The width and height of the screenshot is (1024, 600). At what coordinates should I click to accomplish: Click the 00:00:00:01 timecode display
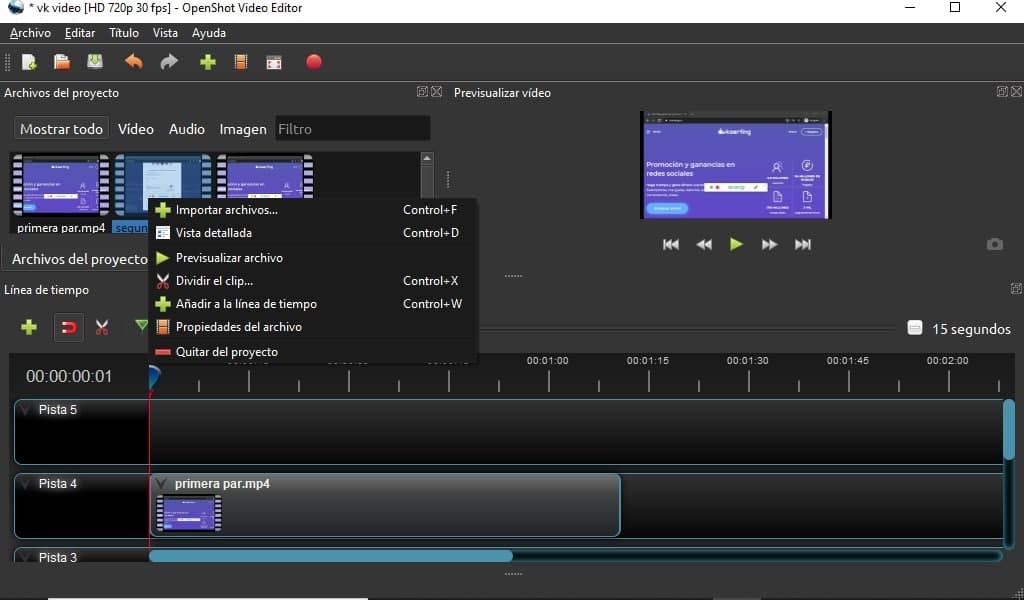(69, 377)
